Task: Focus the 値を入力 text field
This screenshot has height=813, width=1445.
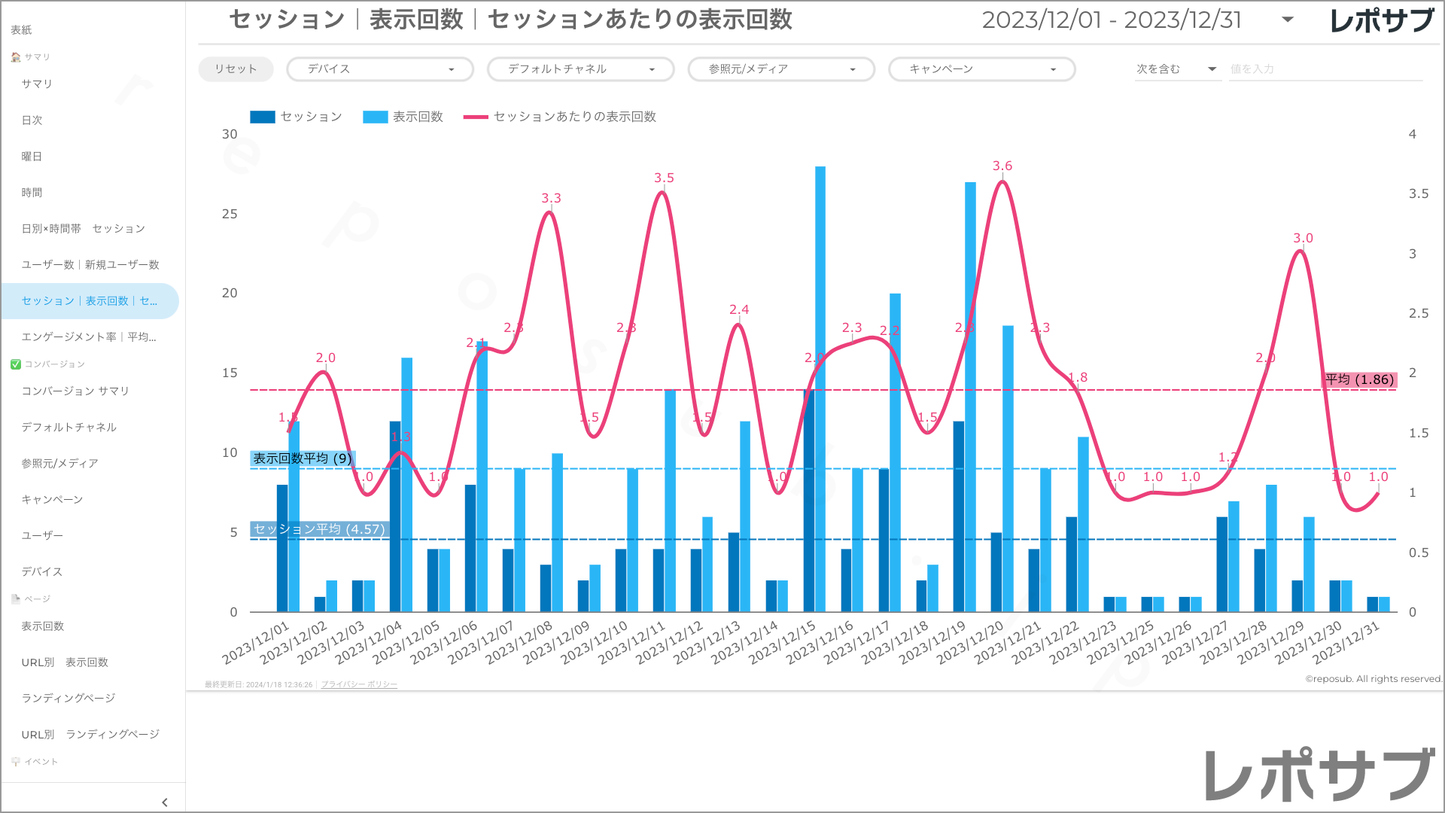Action: coord(1323,69)
